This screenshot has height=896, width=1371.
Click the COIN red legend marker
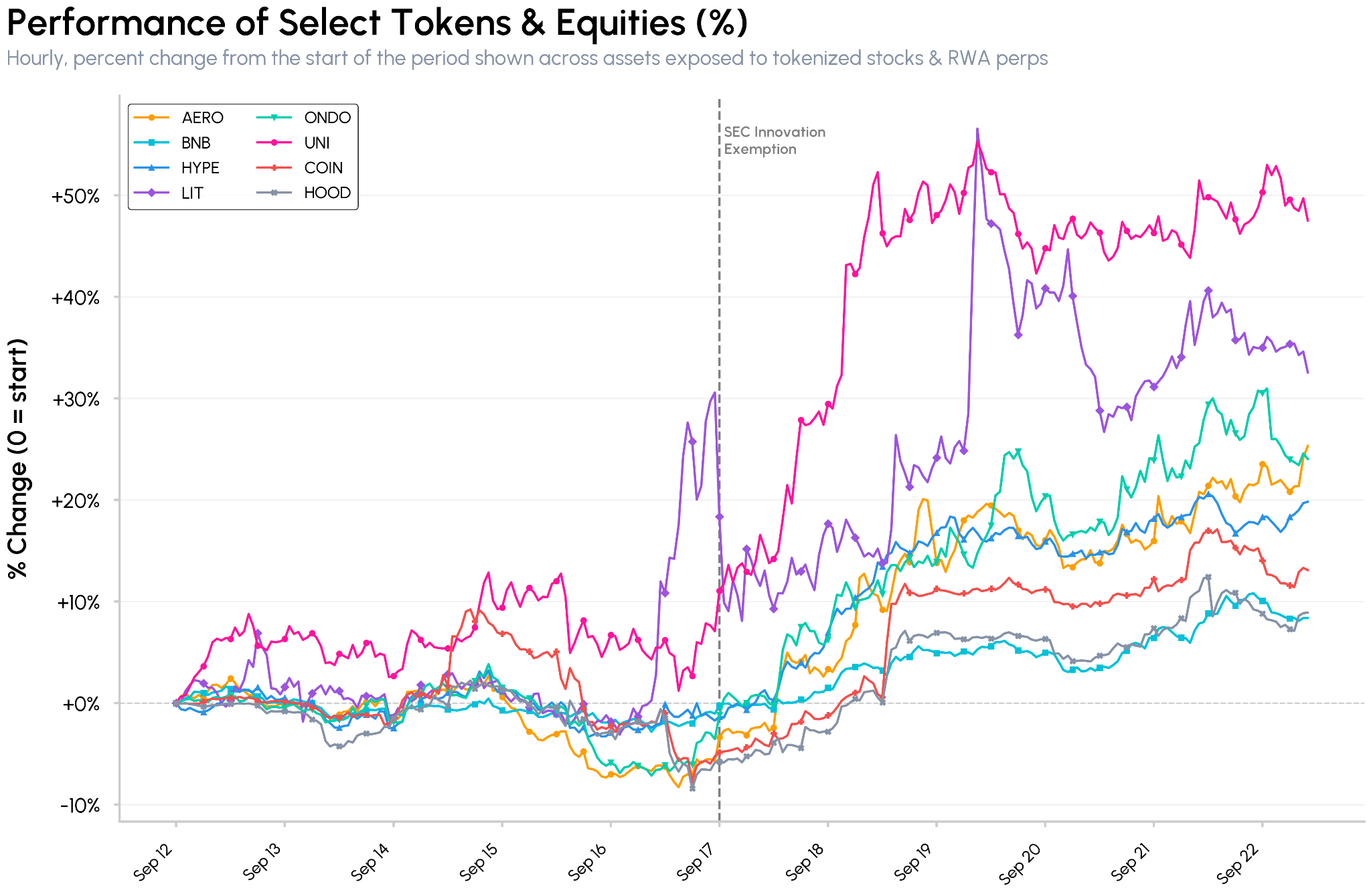[274, 168]
